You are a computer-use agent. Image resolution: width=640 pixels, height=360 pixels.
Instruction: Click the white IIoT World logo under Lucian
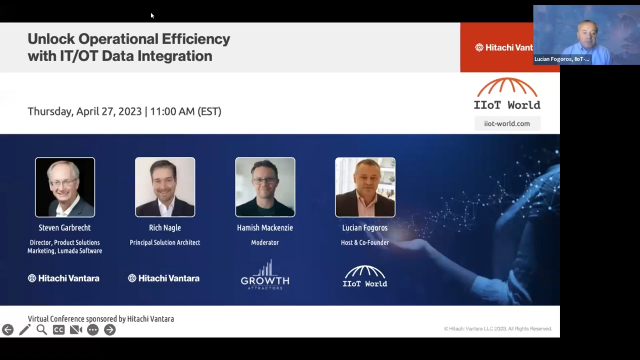[365, 276]
